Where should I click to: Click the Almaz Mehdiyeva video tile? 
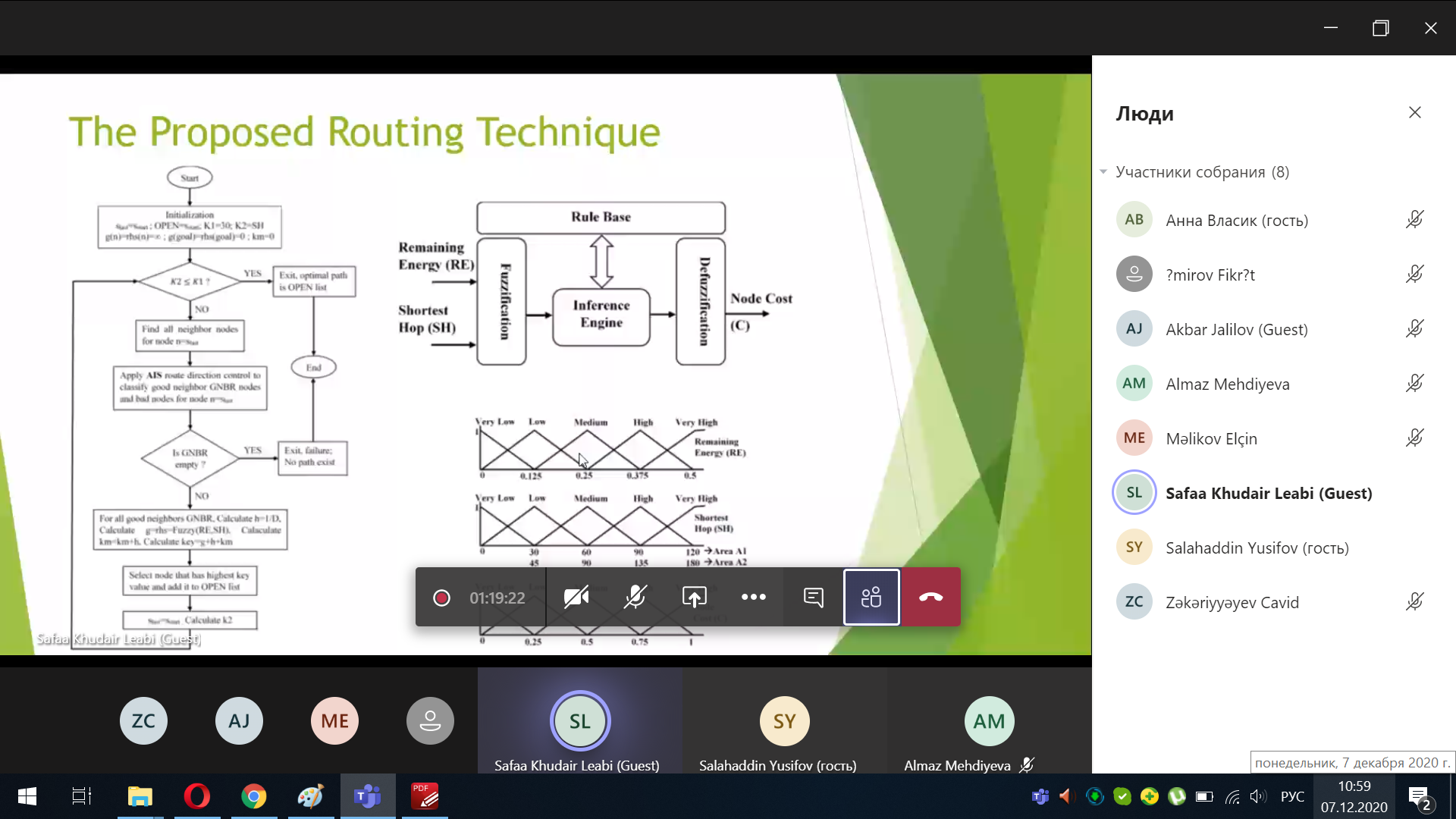pyautogui.click(x=990, y=721)
